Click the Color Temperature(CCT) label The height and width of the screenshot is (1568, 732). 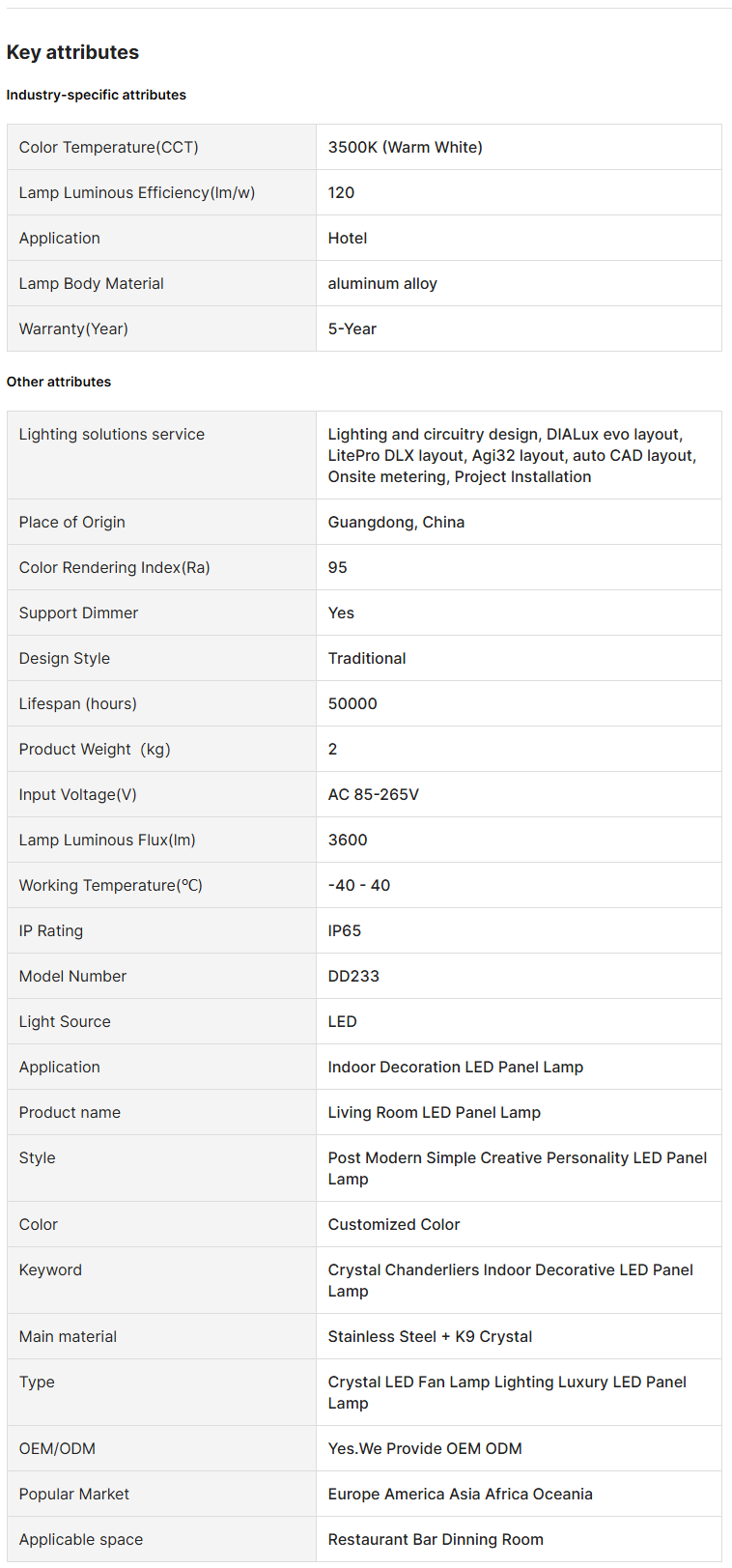pos(108,147)
